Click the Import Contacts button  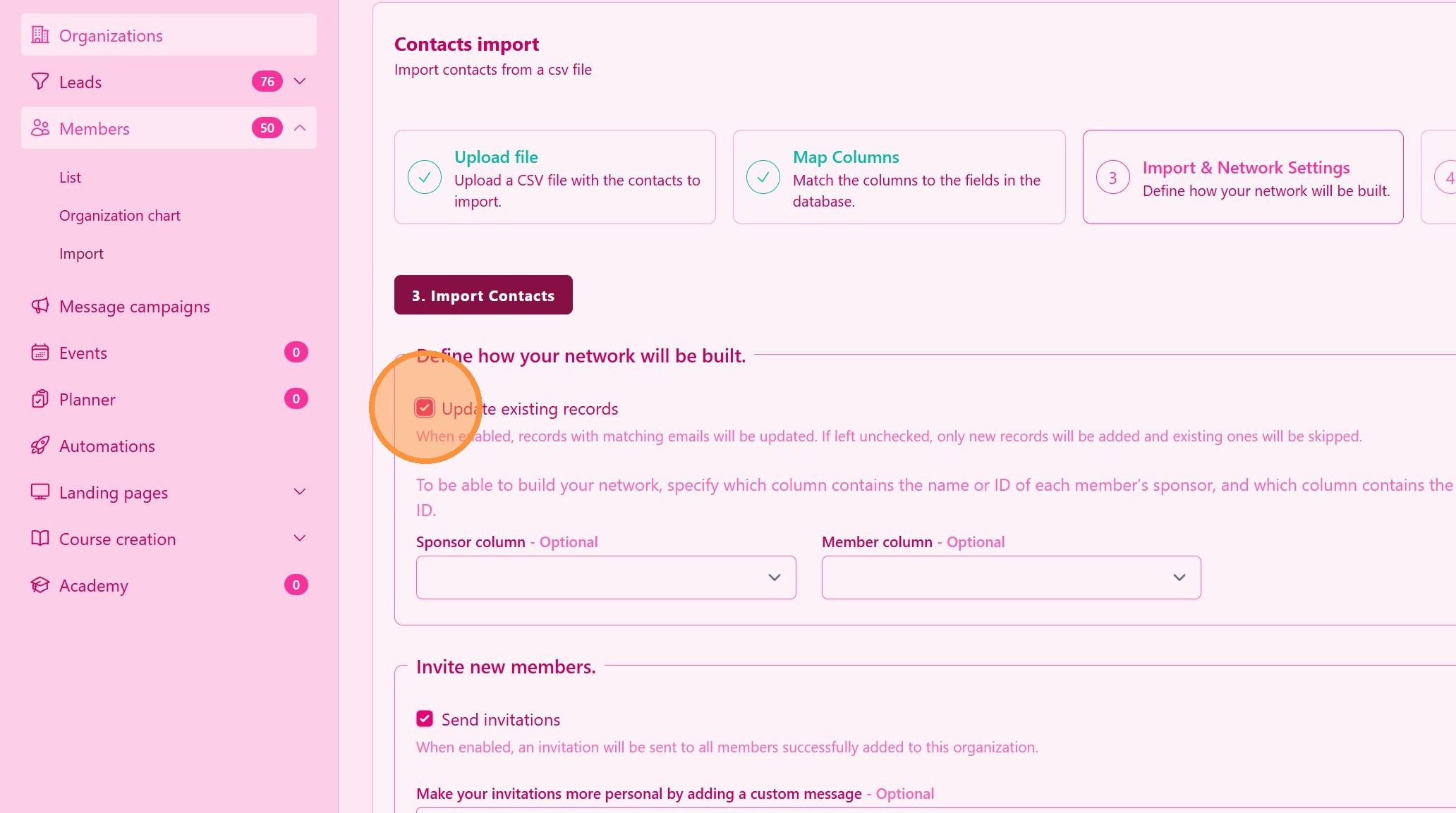[483, 295]
